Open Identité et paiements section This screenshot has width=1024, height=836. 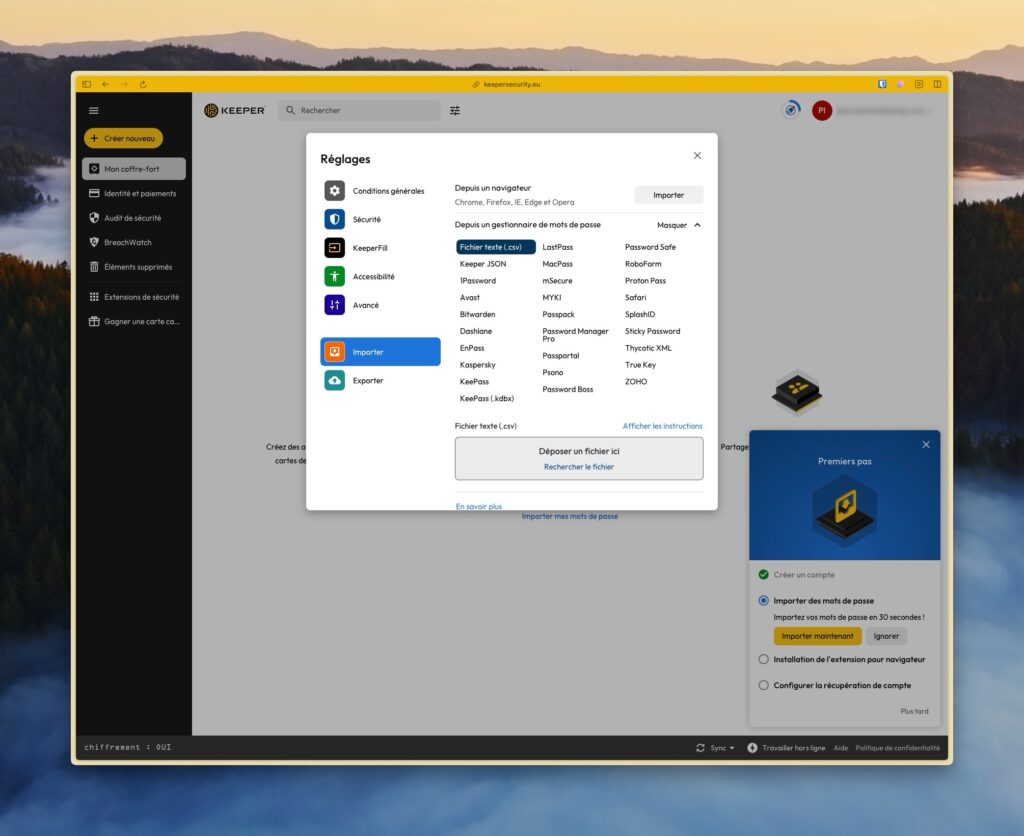[134, 193]
